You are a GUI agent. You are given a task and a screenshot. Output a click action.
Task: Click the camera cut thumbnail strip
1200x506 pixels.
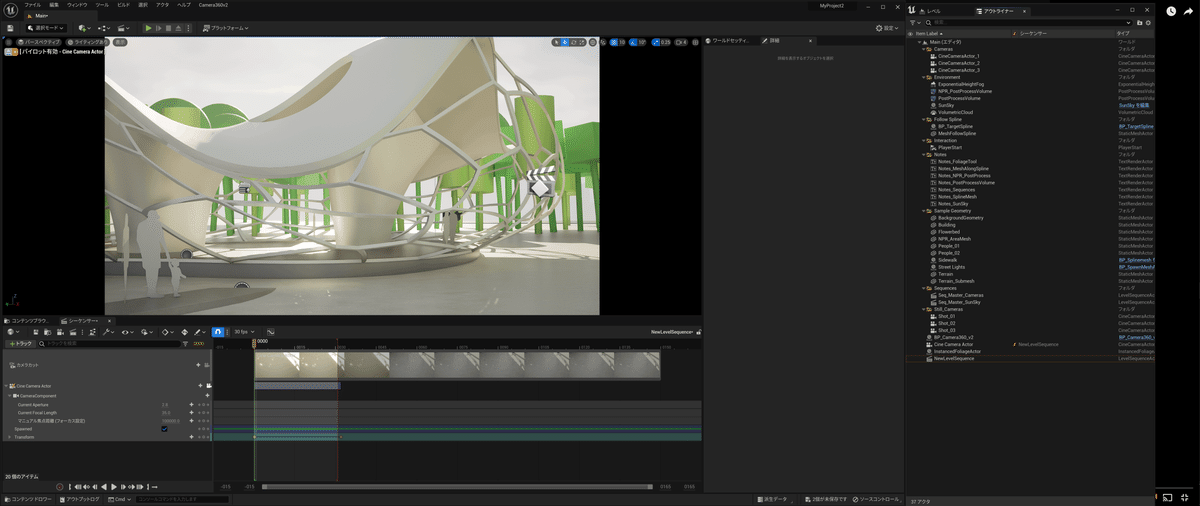click(457, 365)
